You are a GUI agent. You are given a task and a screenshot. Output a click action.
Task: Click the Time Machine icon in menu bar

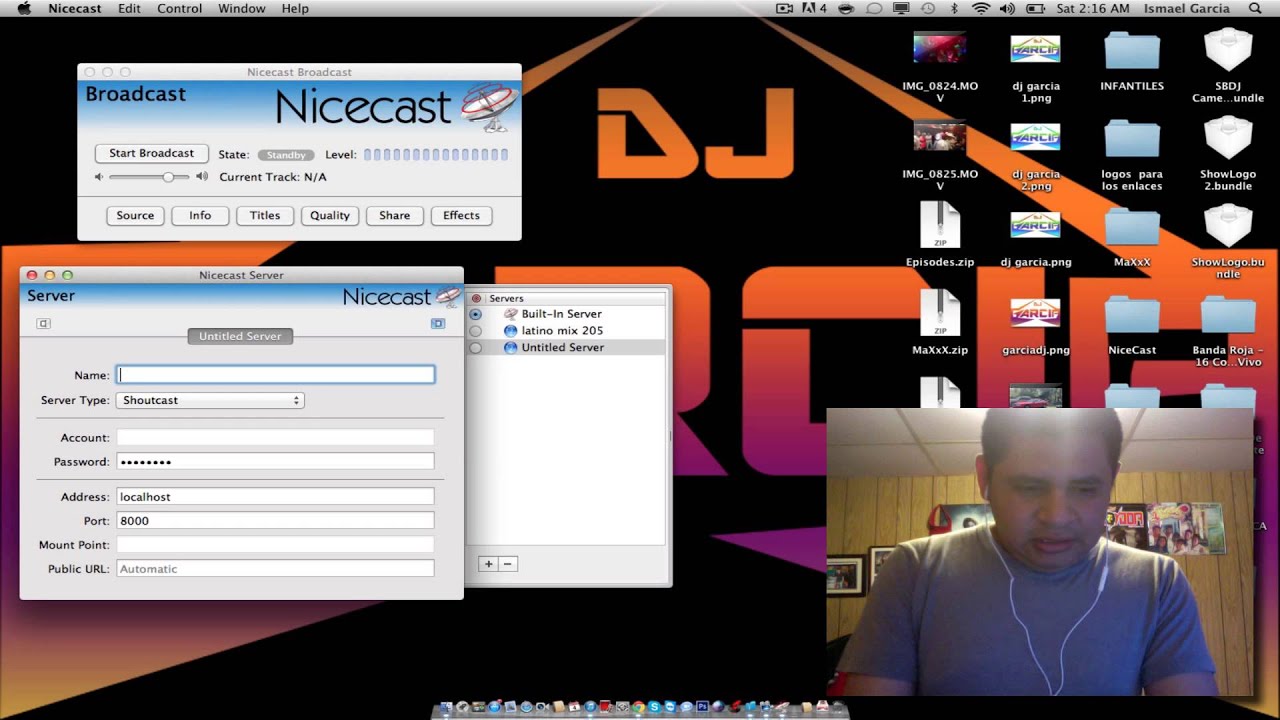(929, 8)
